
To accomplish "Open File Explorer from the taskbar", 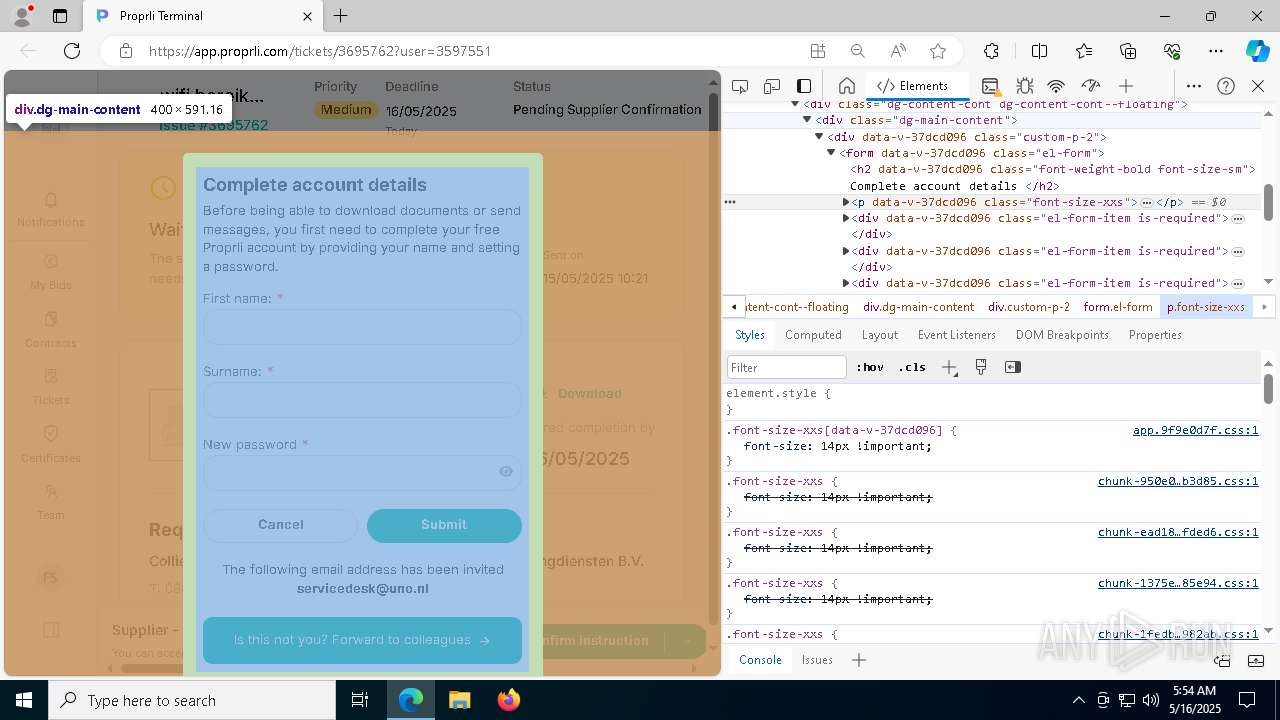I will 459,700.
